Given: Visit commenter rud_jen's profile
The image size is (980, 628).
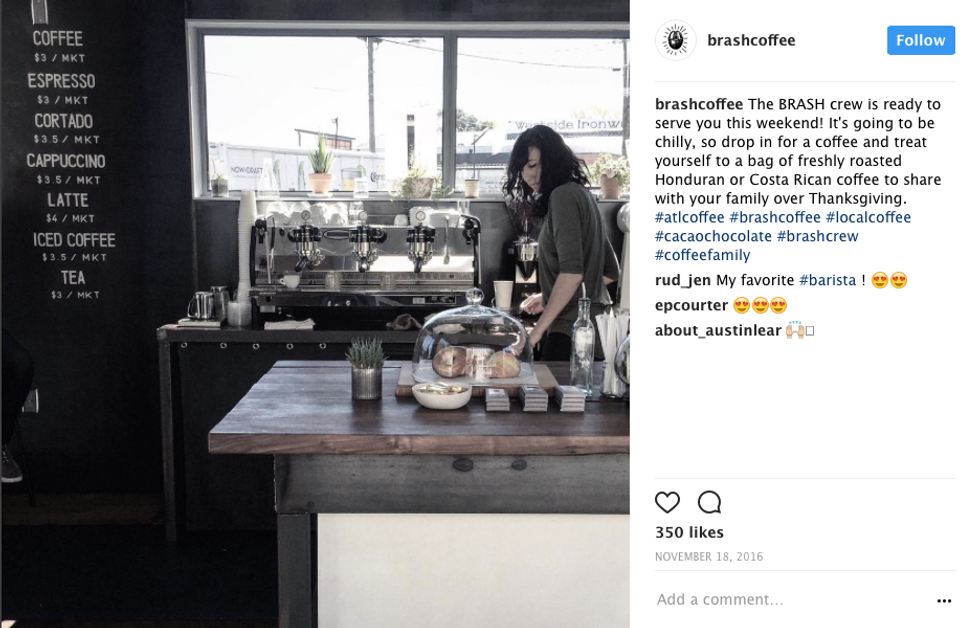Looking at the screenshot, I should point(682,280).
